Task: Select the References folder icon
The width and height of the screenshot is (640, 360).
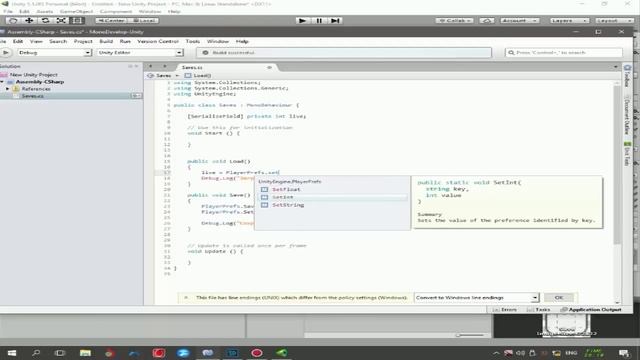Action: (16, 89)
